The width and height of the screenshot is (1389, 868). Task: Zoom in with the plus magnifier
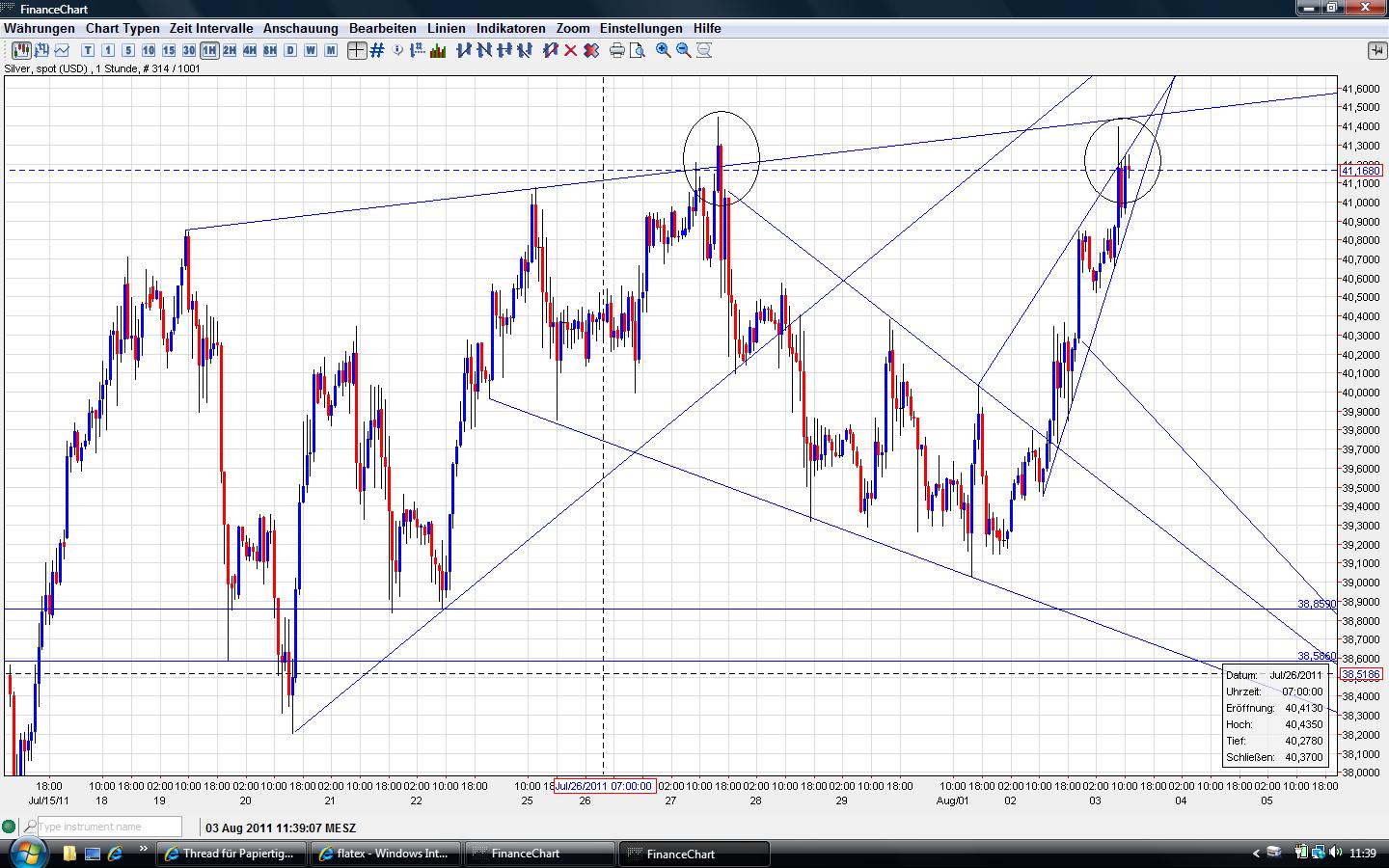pos(664,50)
